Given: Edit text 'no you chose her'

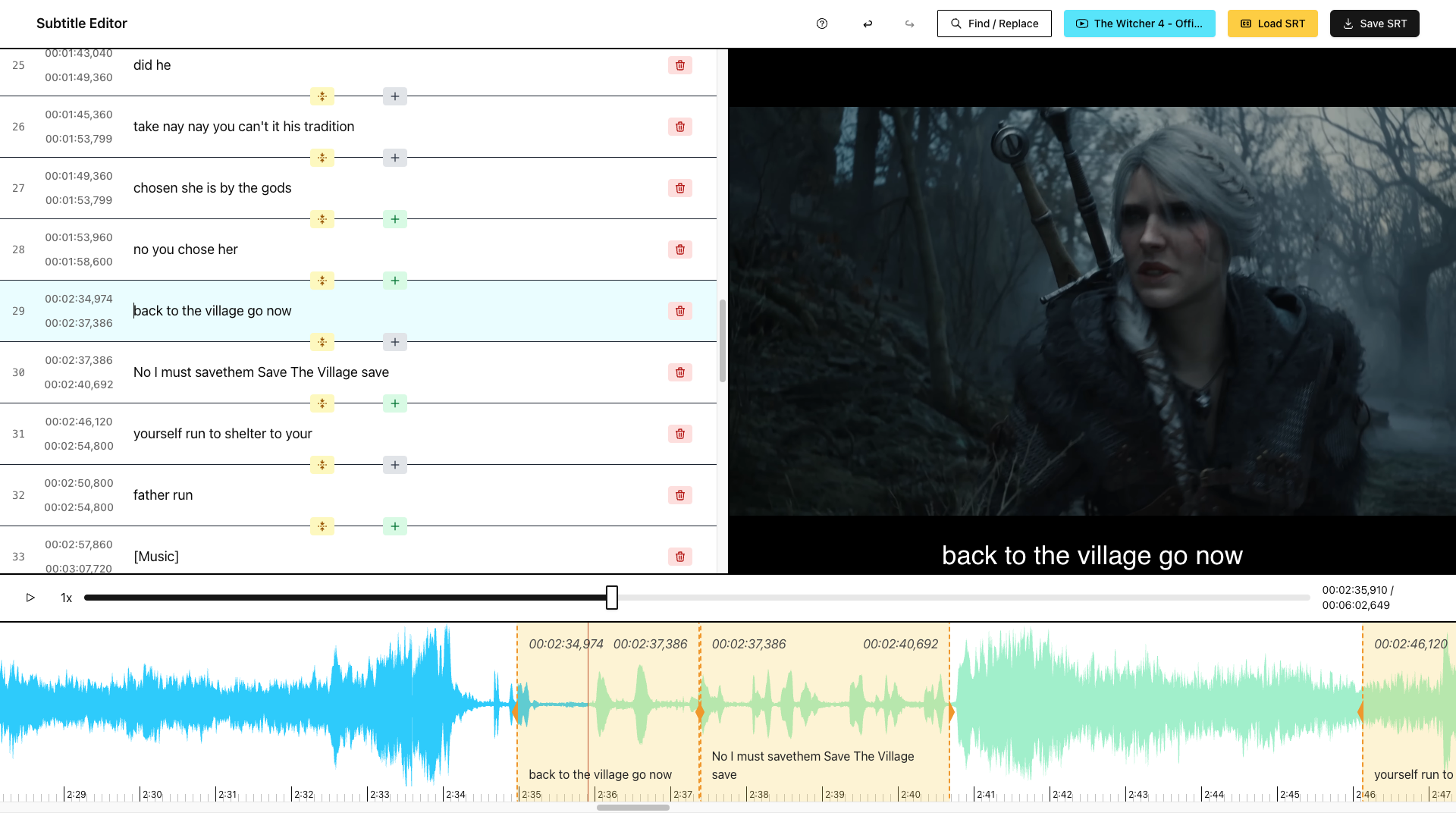Looking at the screenshot, I should [x=186, y=249].
